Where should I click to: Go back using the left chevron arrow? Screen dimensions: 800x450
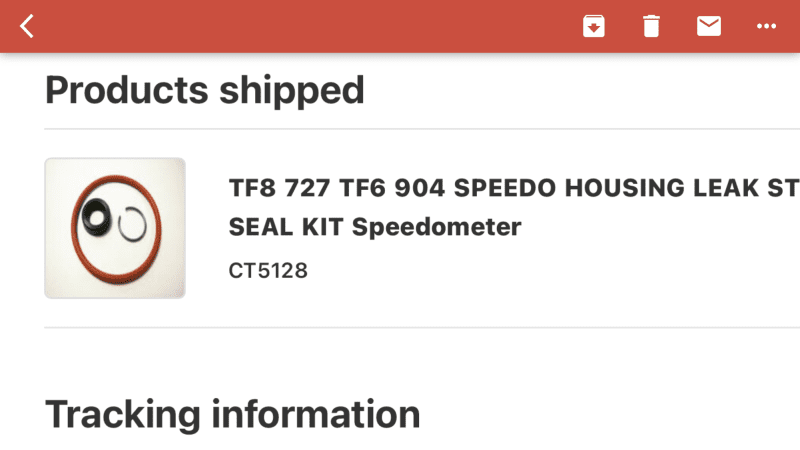(27, 26)
